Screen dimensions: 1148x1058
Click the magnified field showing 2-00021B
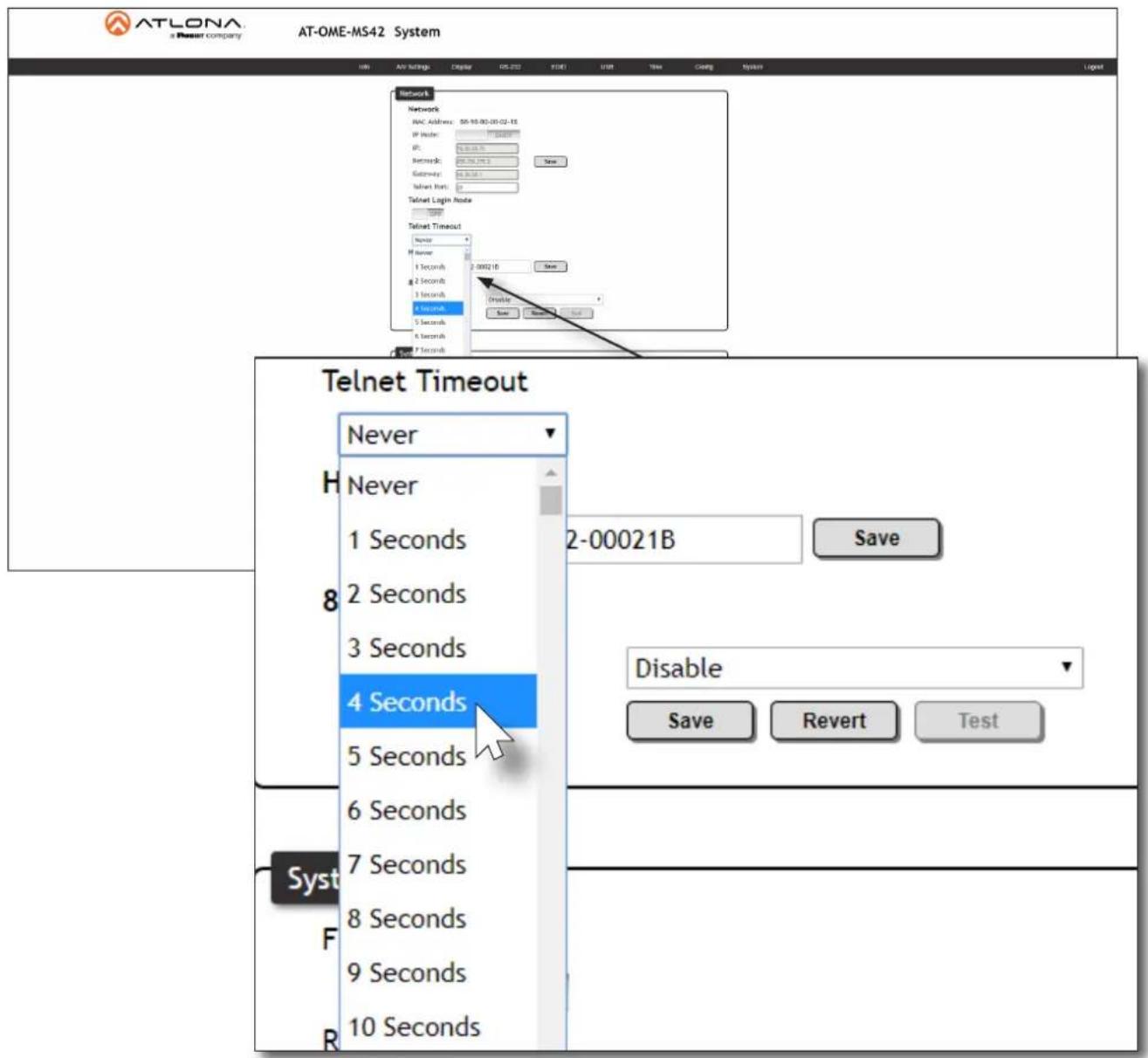(x=684, y=539)
